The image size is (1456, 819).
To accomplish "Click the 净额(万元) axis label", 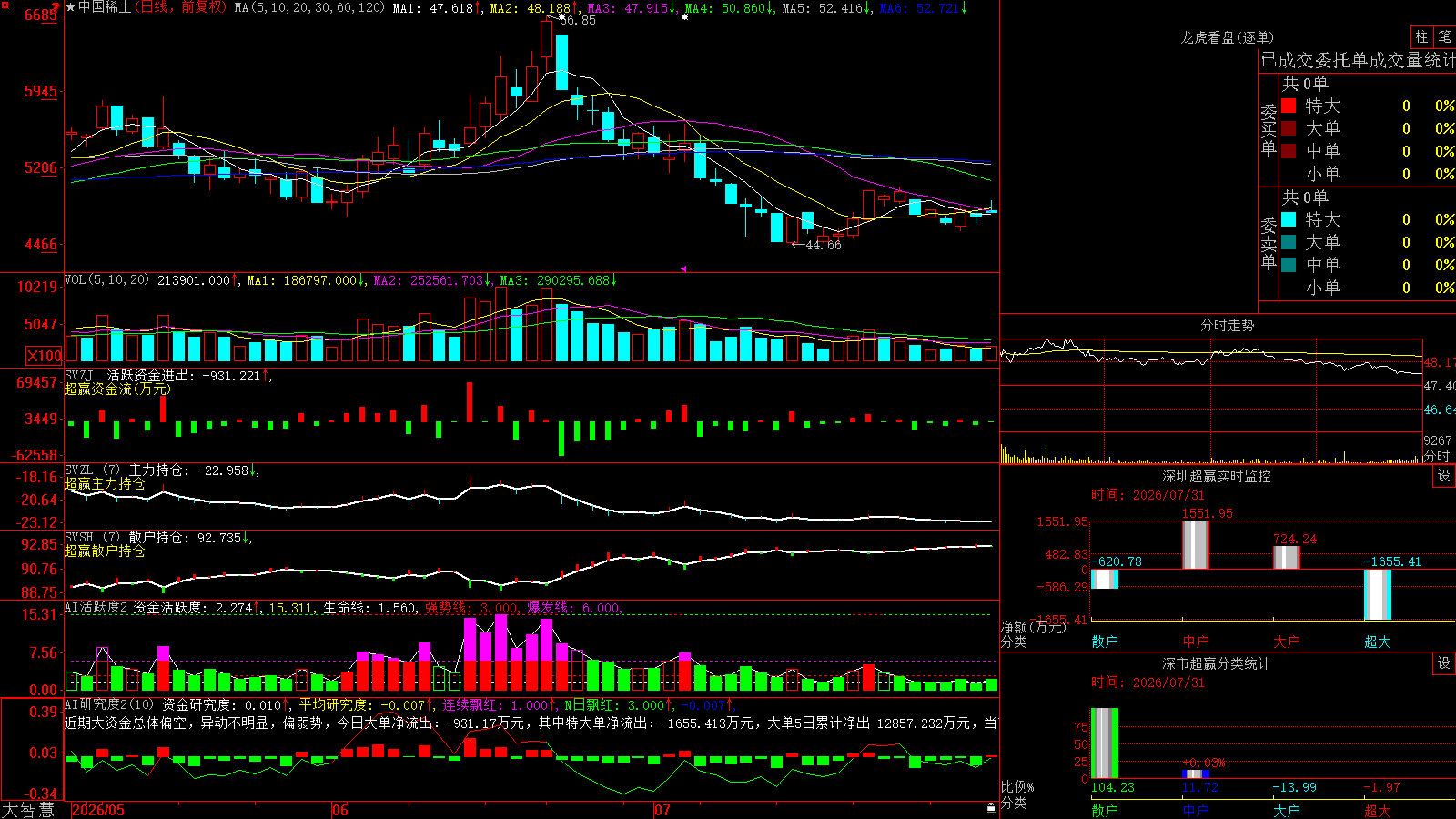I will pos(1033,627).
